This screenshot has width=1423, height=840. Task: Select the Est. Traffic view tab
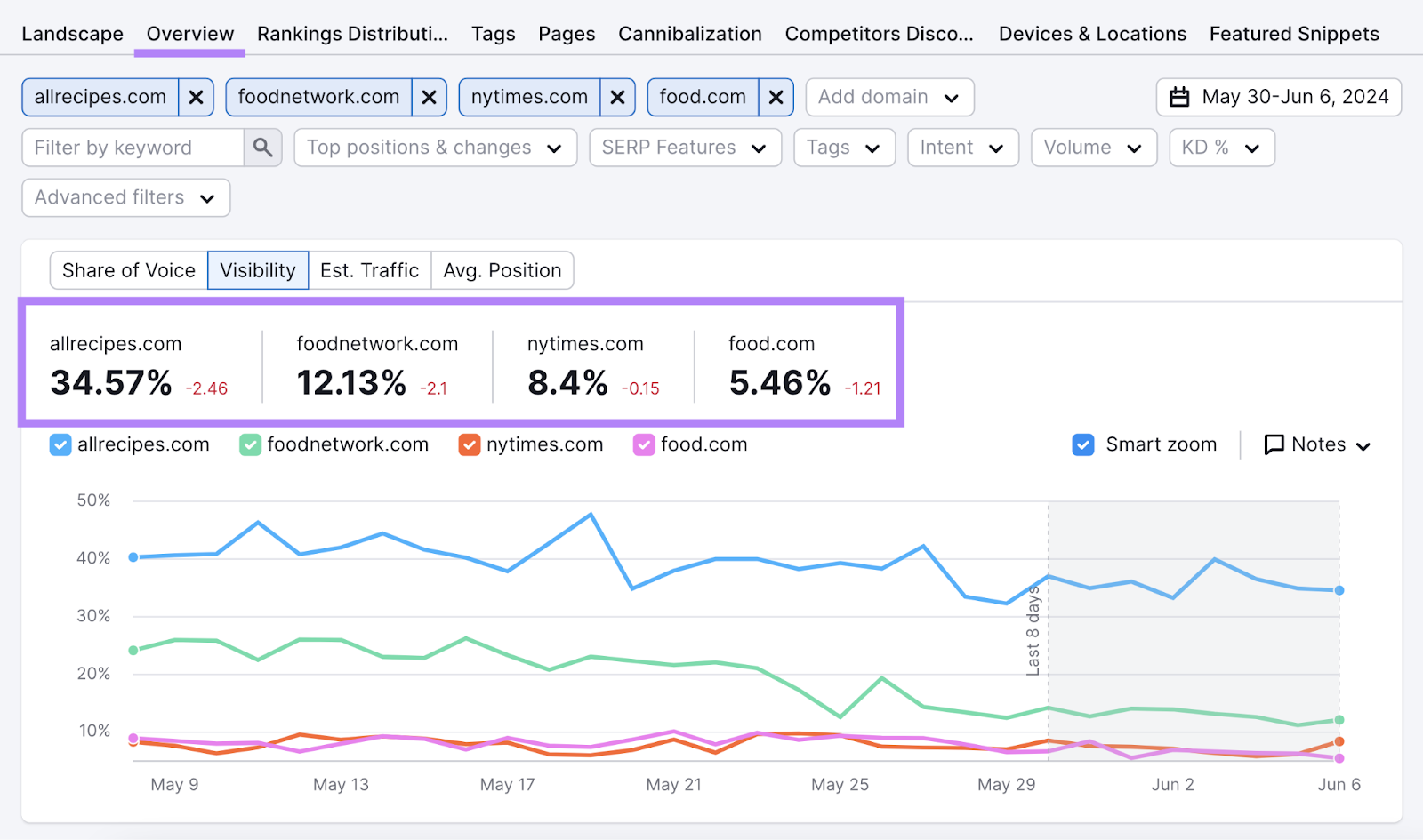[x=370, y=270]
